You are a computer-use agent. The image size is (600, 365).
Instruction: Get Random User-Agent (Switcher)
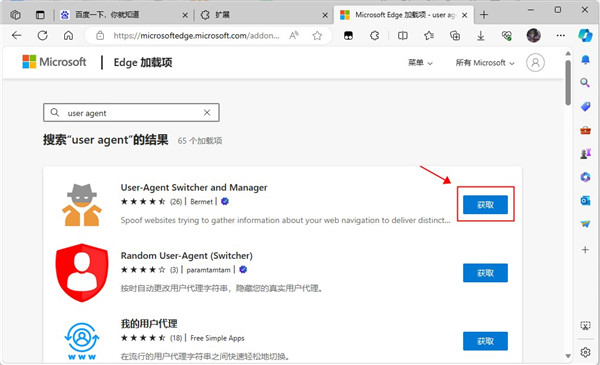tap(485, 273)
